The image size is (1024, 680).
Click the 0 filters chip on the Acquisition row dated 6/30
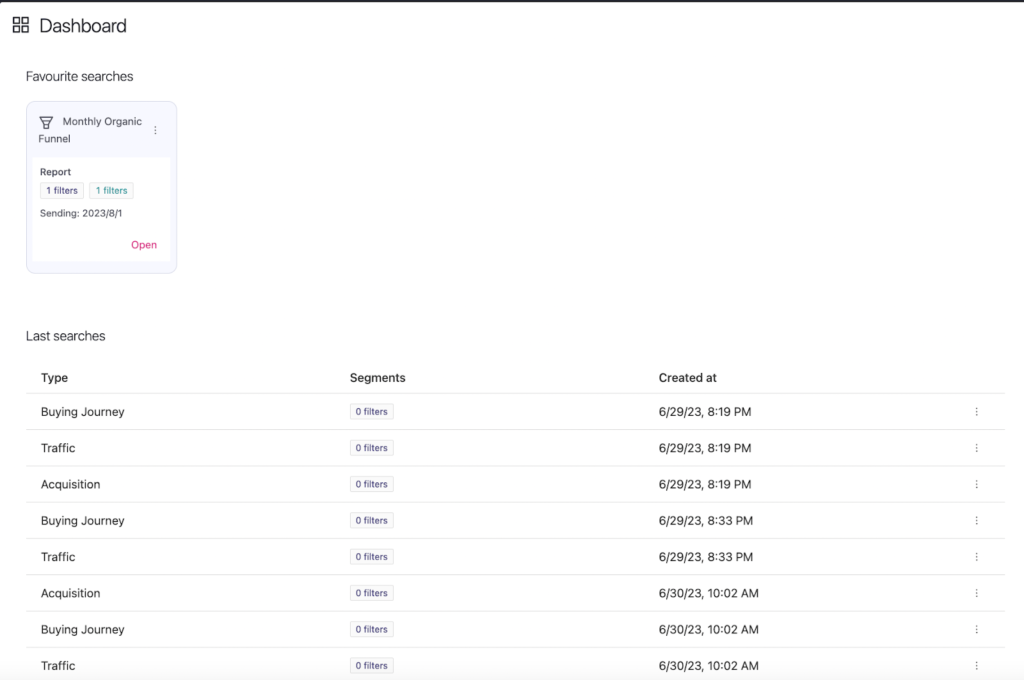click(x=371, y=592)
